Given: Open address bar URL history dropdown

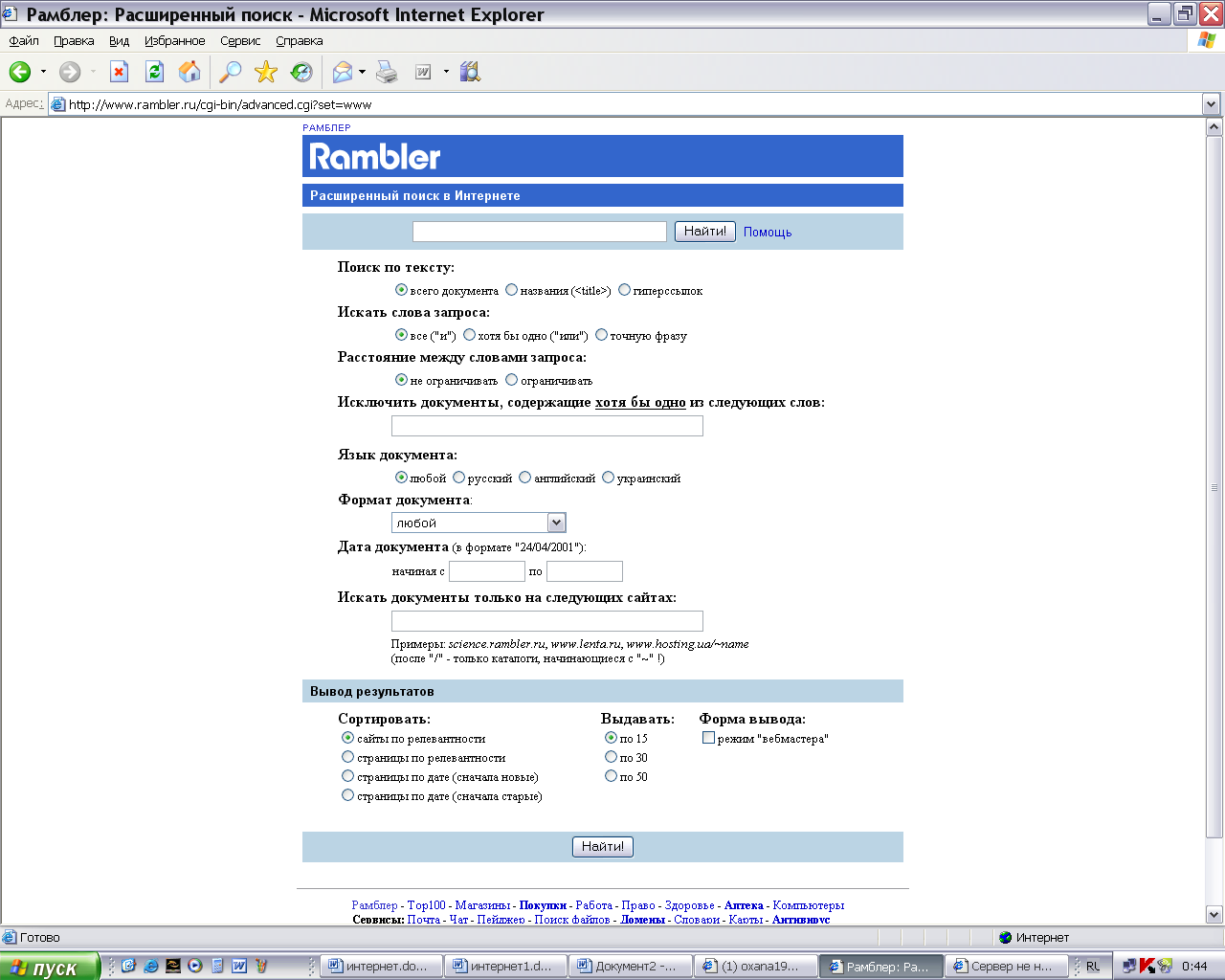Looking at the screenshot, I should click(x=1212, y=104).
